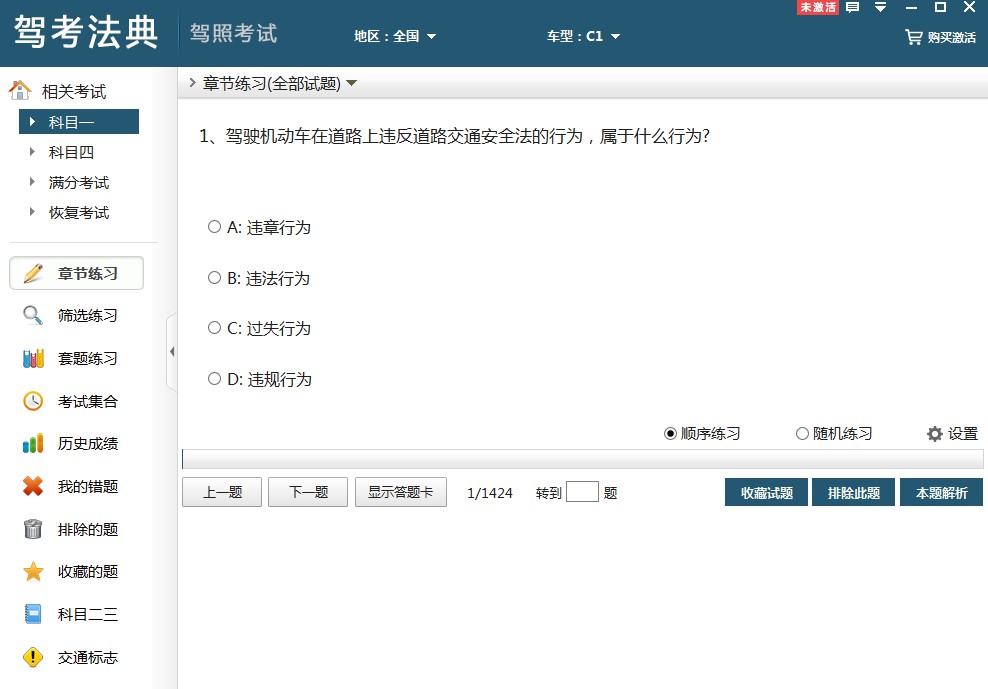Click the 下一题 next question button
The height and width of the screenshot is (689, 988).
(308, 492)
